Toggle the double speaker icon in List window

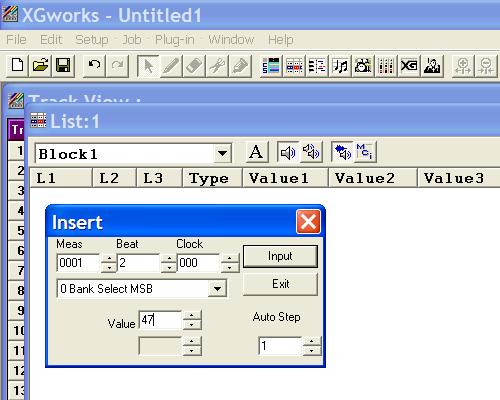(311, 152)
